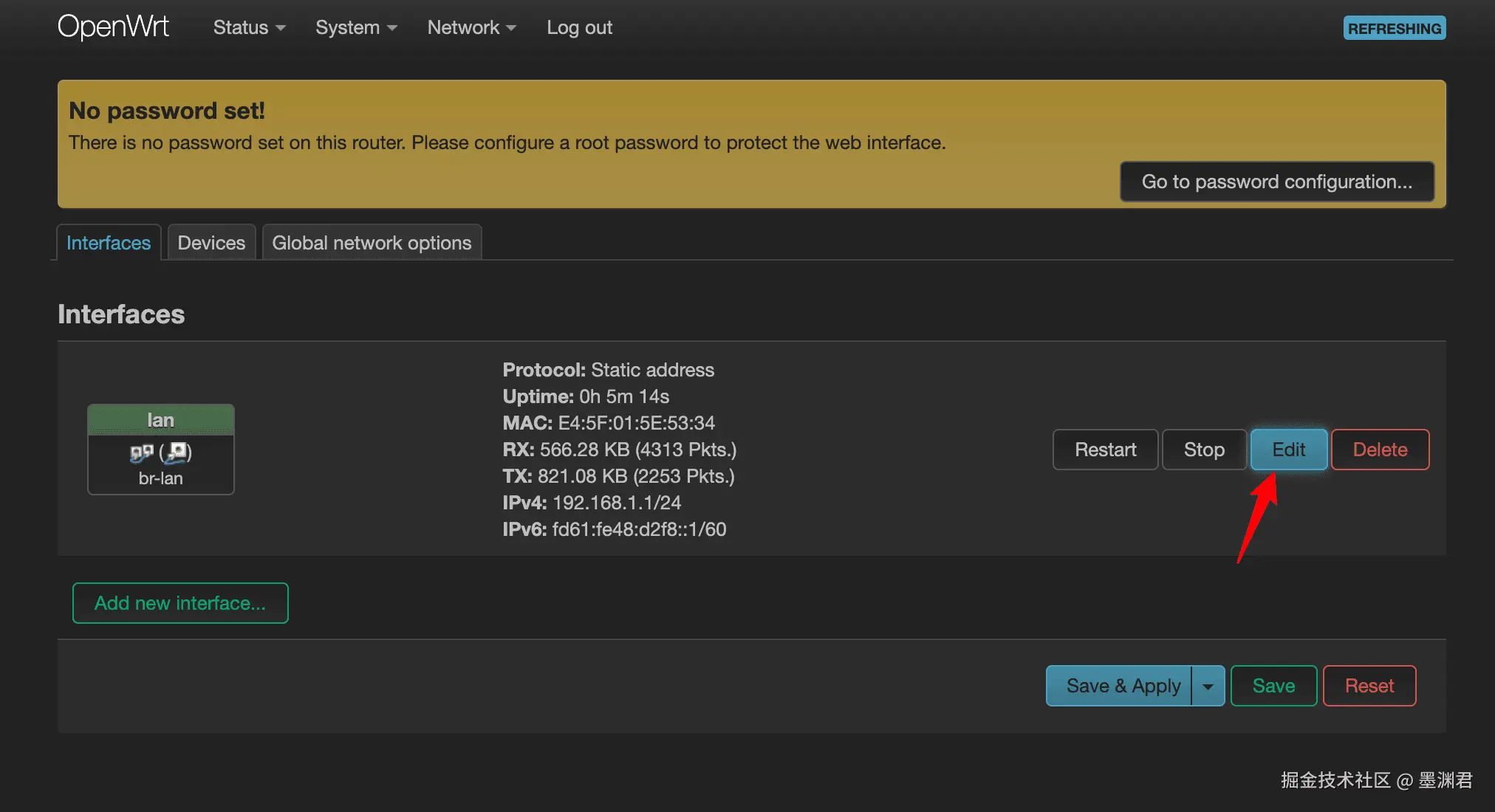Restart the lan interface
1495x812 pixels.
pos(1105,450)
